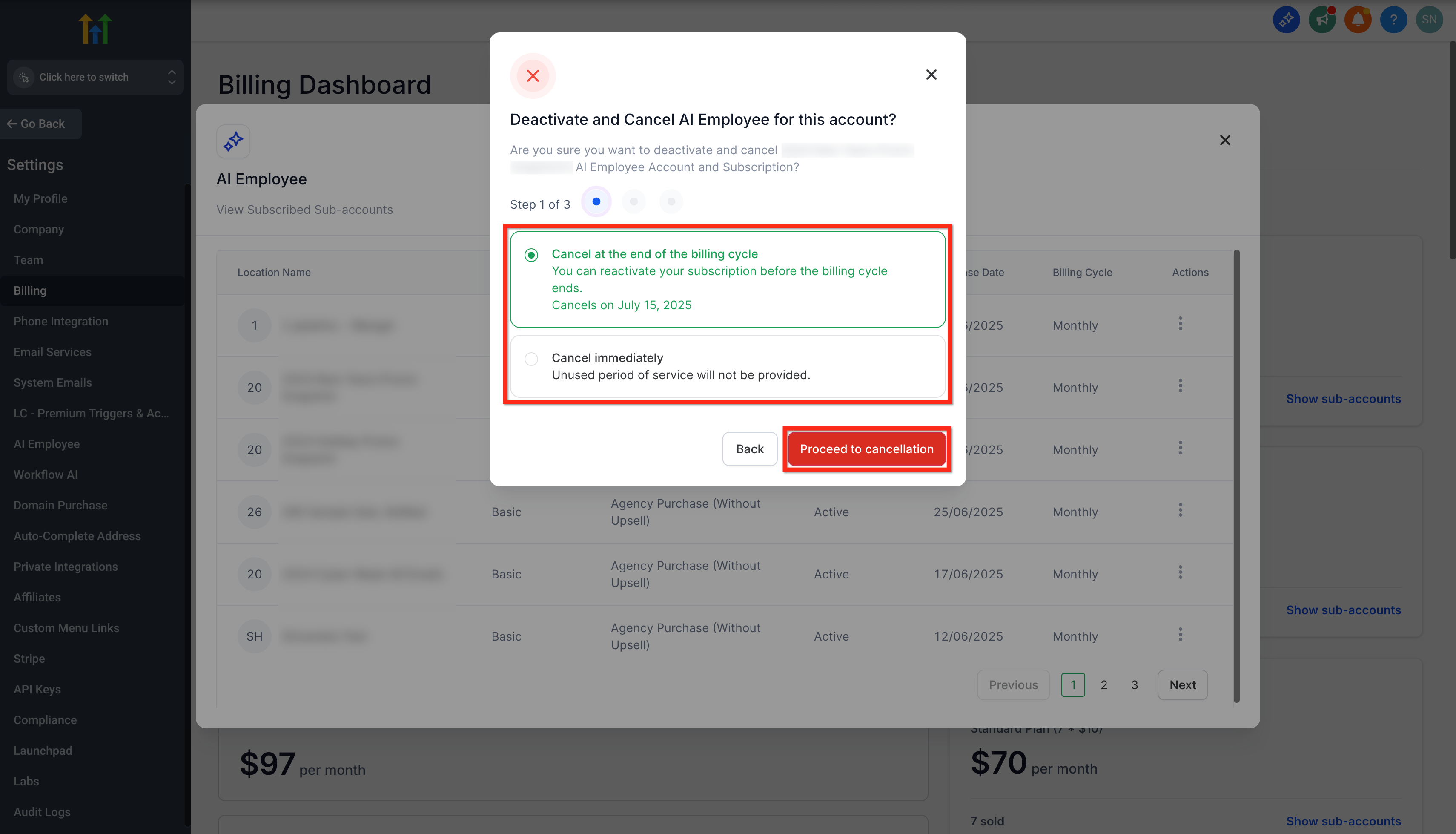Open Email Services settings item
The width and height of the screenshot is (1456, 834).
(53, 352)
